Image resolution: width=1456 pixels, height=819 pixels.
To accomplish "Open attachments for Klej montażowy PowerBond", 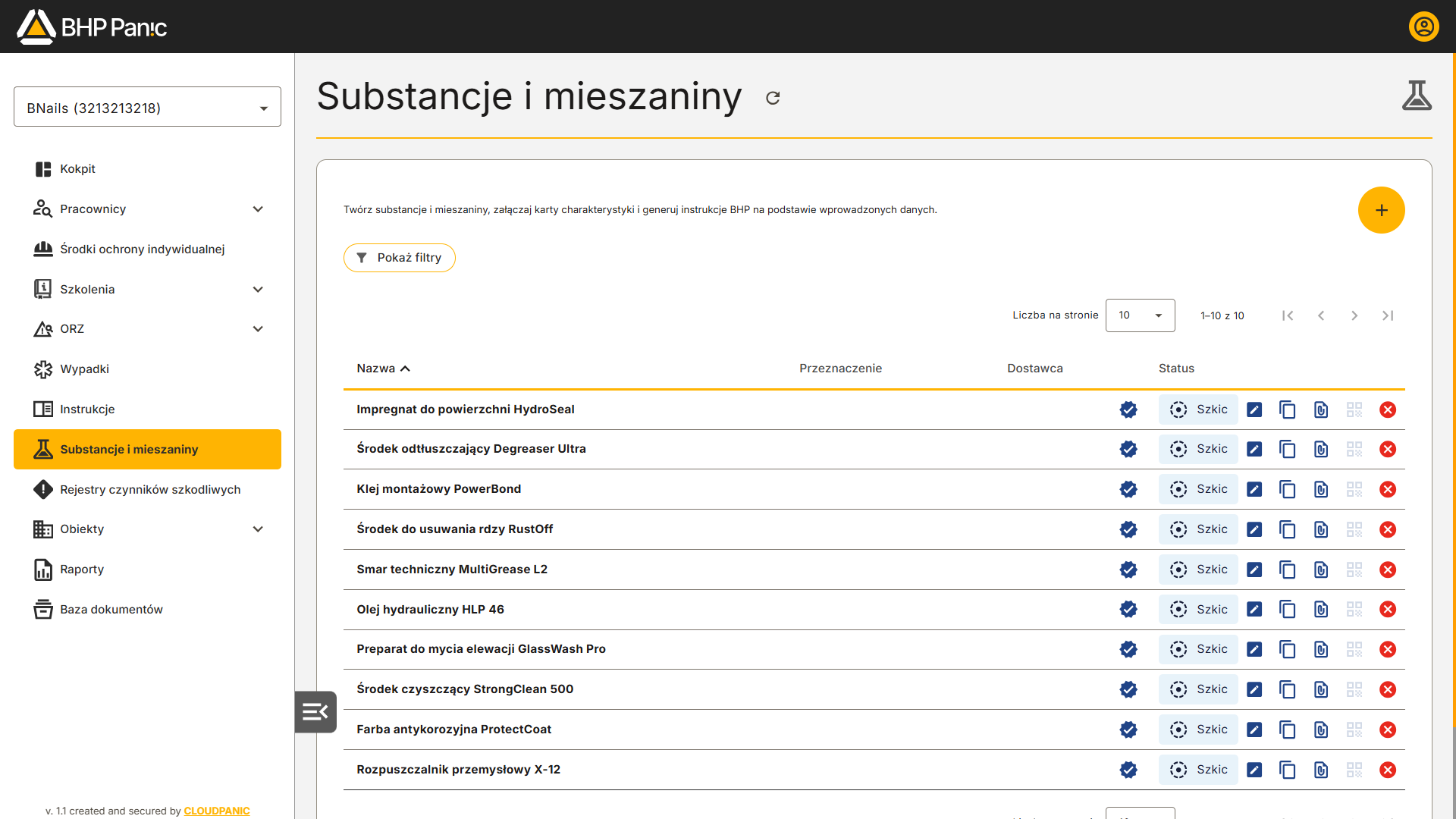I will pos(1321,489).
